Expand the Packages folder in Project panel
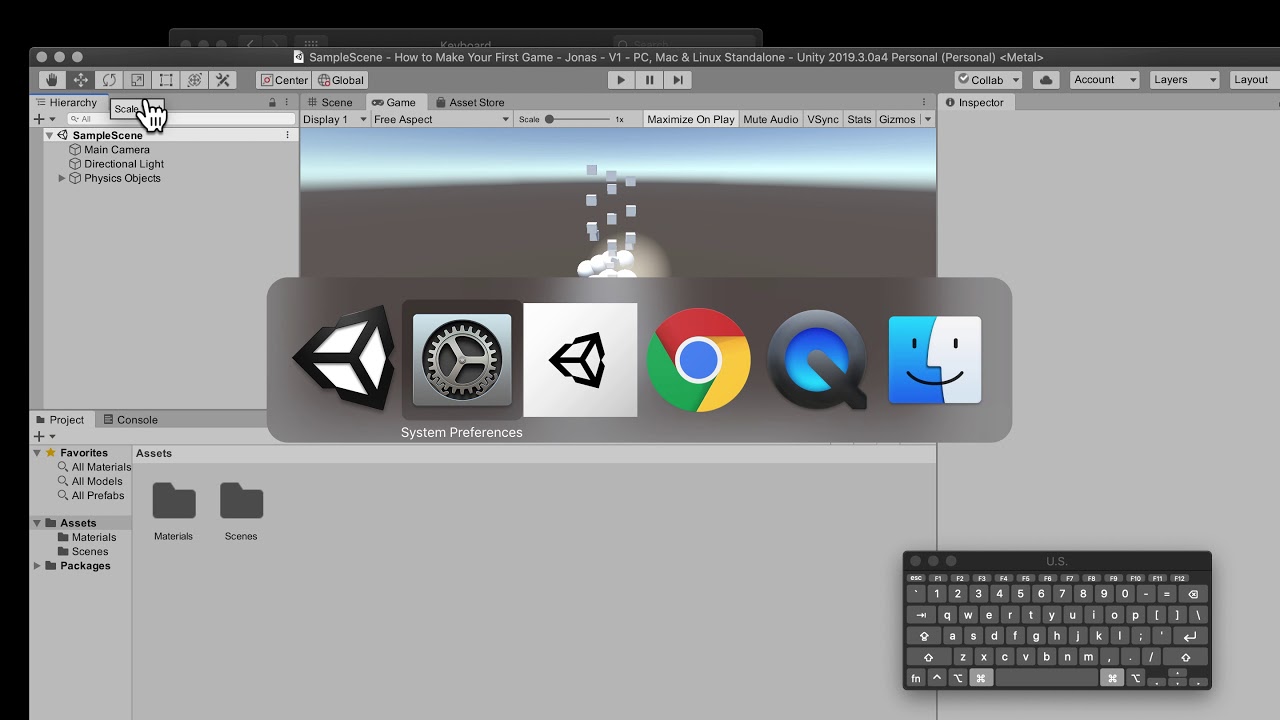Viewport: 1280px width, 720px height. pyautogui.click(x=37, y=566)
